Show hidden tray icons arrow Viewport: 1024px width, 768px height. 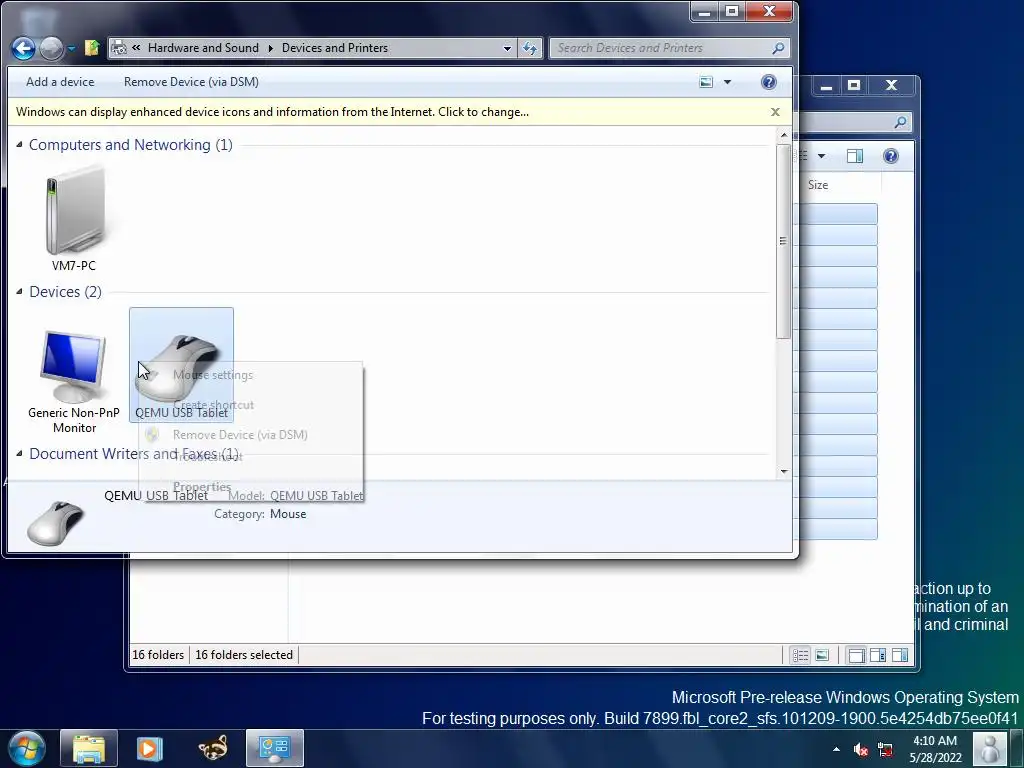click(x=837, y=749)
